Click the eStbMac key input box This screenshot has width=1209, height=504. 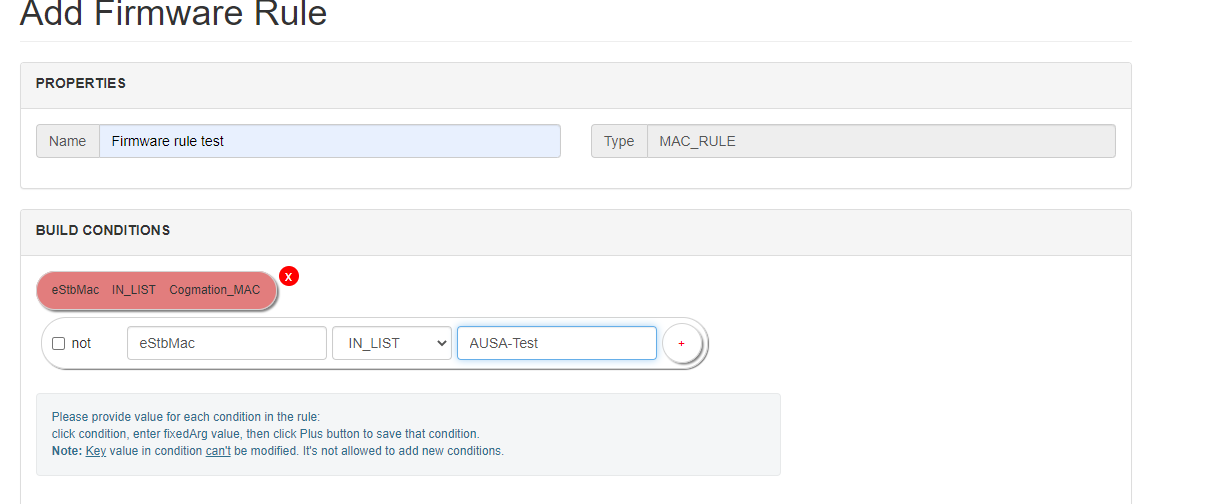226,343
